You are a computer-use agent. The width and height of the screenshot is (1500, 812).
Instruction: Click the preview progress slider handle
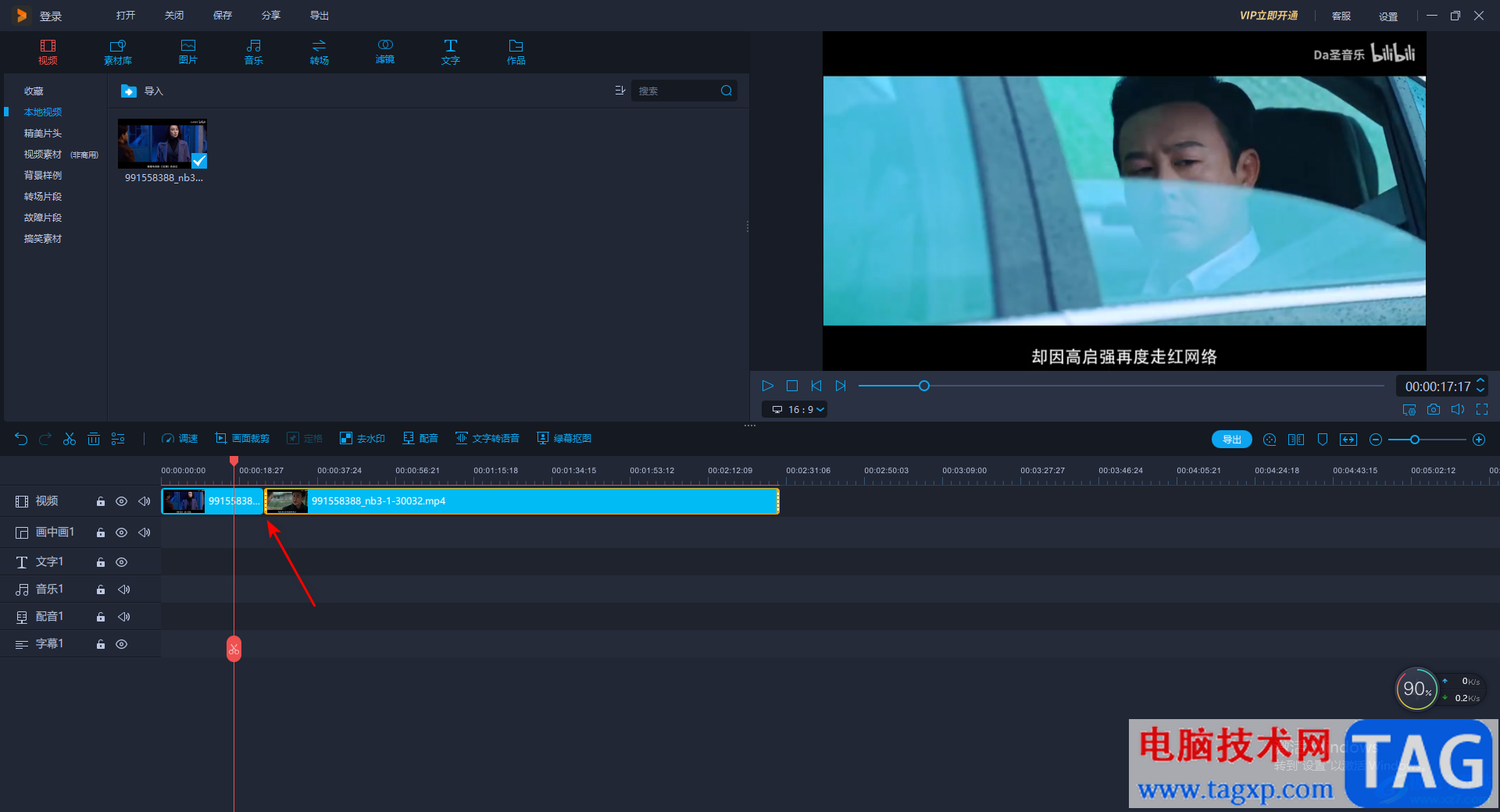tap(924, 386)
